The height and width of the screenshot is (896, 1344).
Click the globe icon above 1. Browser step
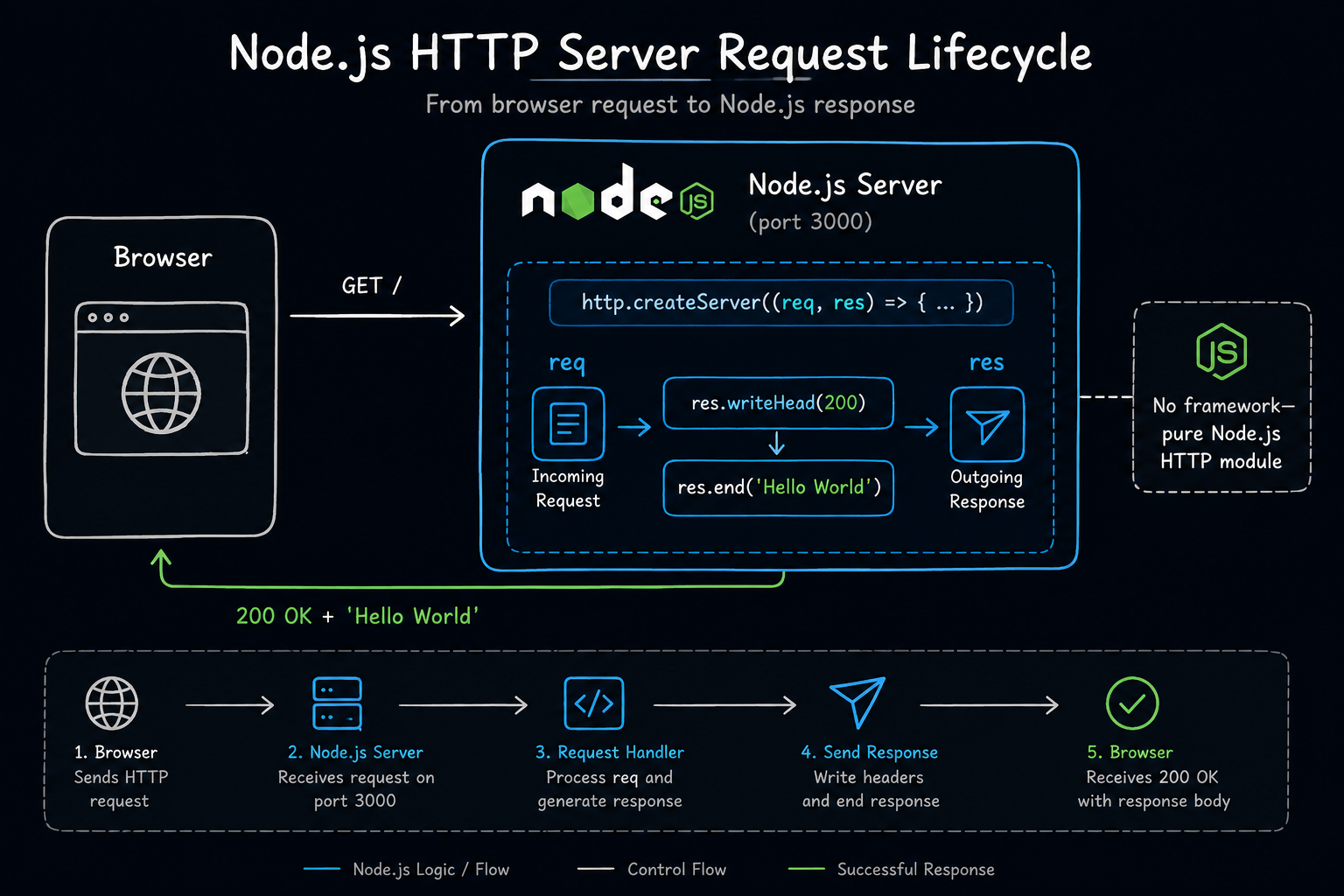click(112, 703)
